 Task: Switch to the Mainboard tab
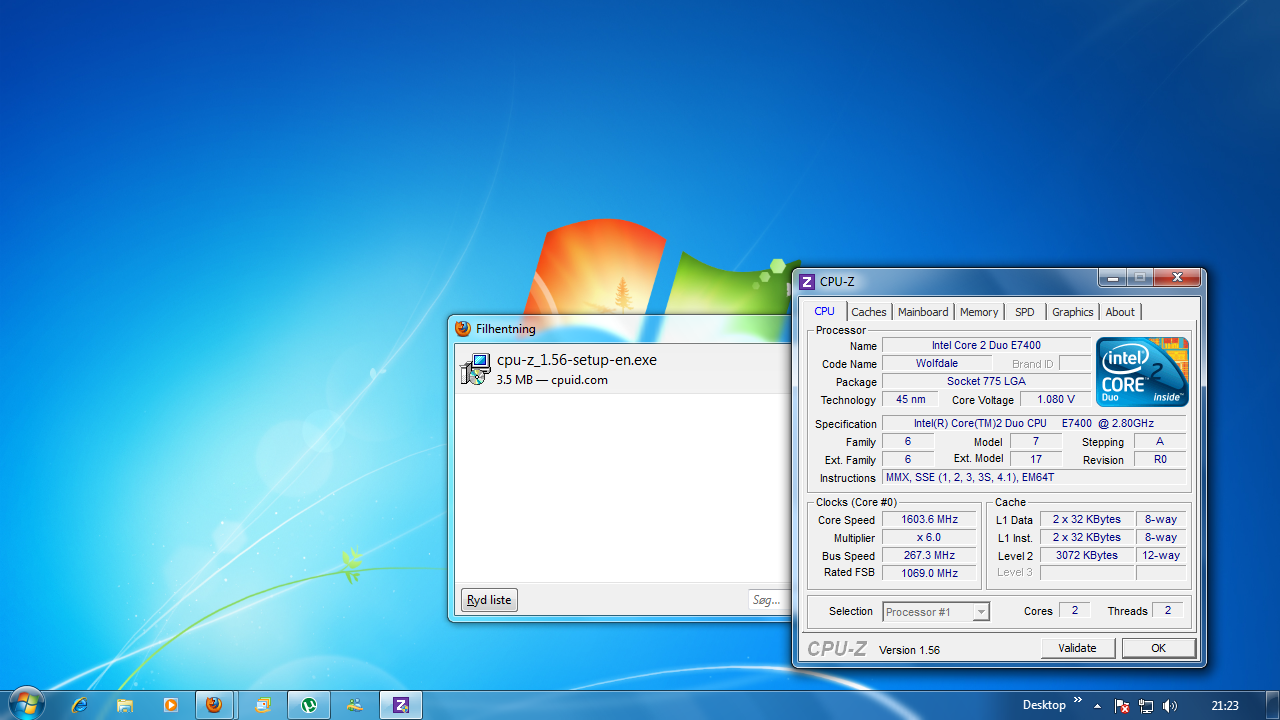(x=923, y=312)
